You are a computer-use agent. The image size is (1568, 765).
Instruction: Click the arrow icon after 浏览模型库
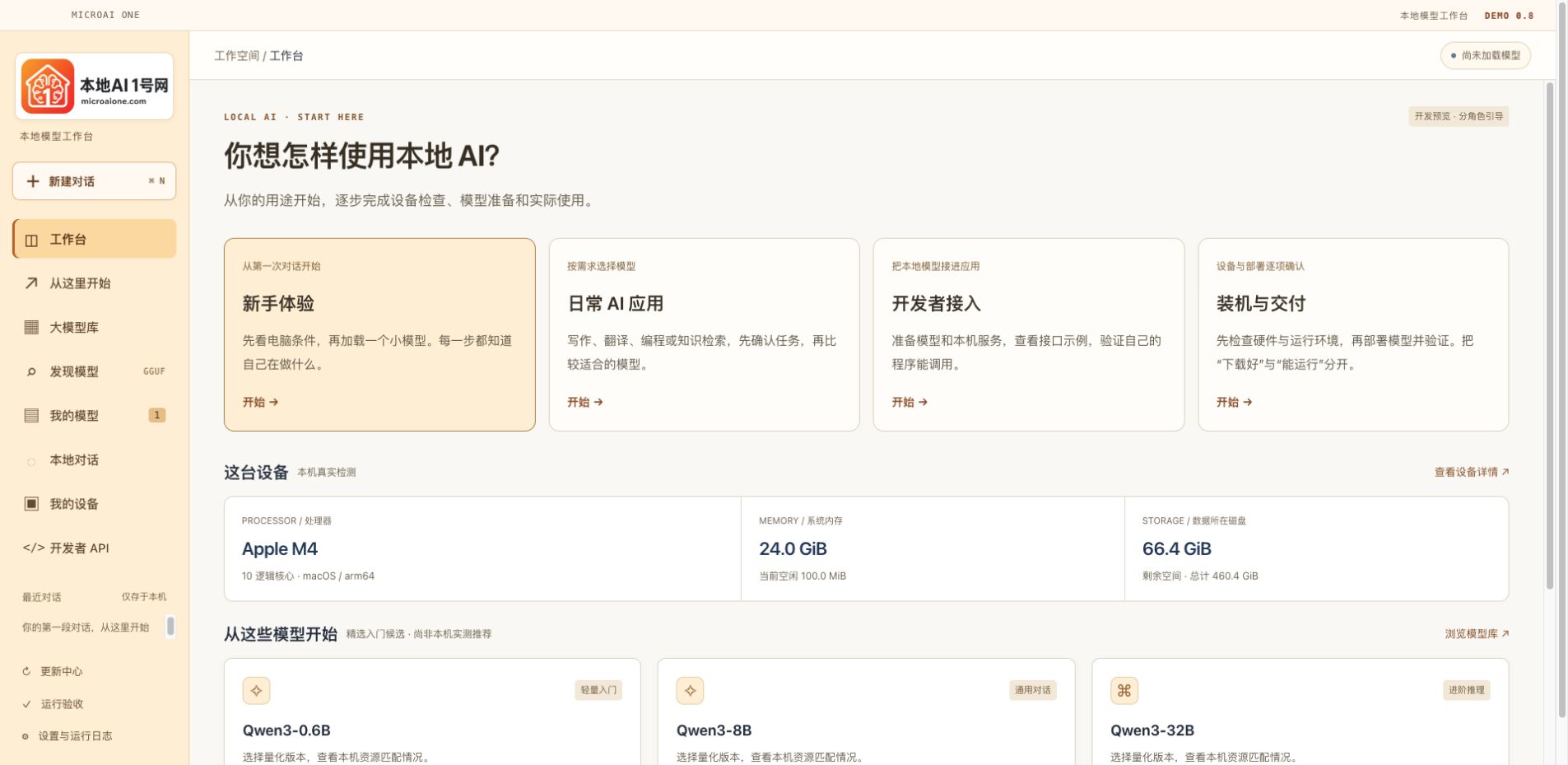coord(1505,633)
